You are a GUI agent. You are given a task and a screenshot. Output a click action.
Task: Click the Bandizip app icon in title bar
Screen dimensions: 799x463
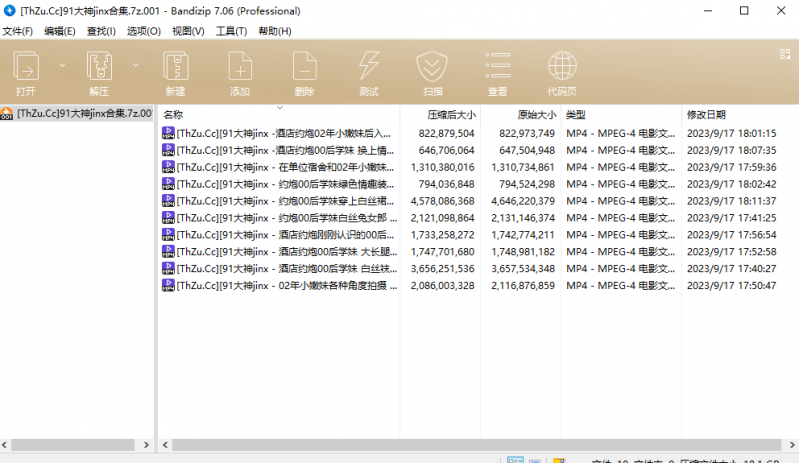coord(9,10)
